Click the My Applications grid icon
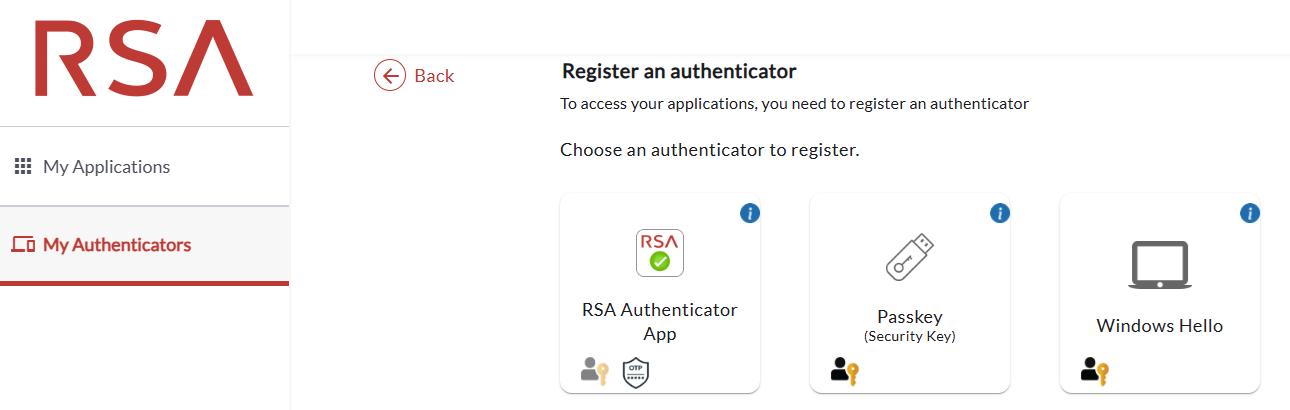The height and width of the screenshot is (410, 1290). pyautogui.click(x=23, y=167)
